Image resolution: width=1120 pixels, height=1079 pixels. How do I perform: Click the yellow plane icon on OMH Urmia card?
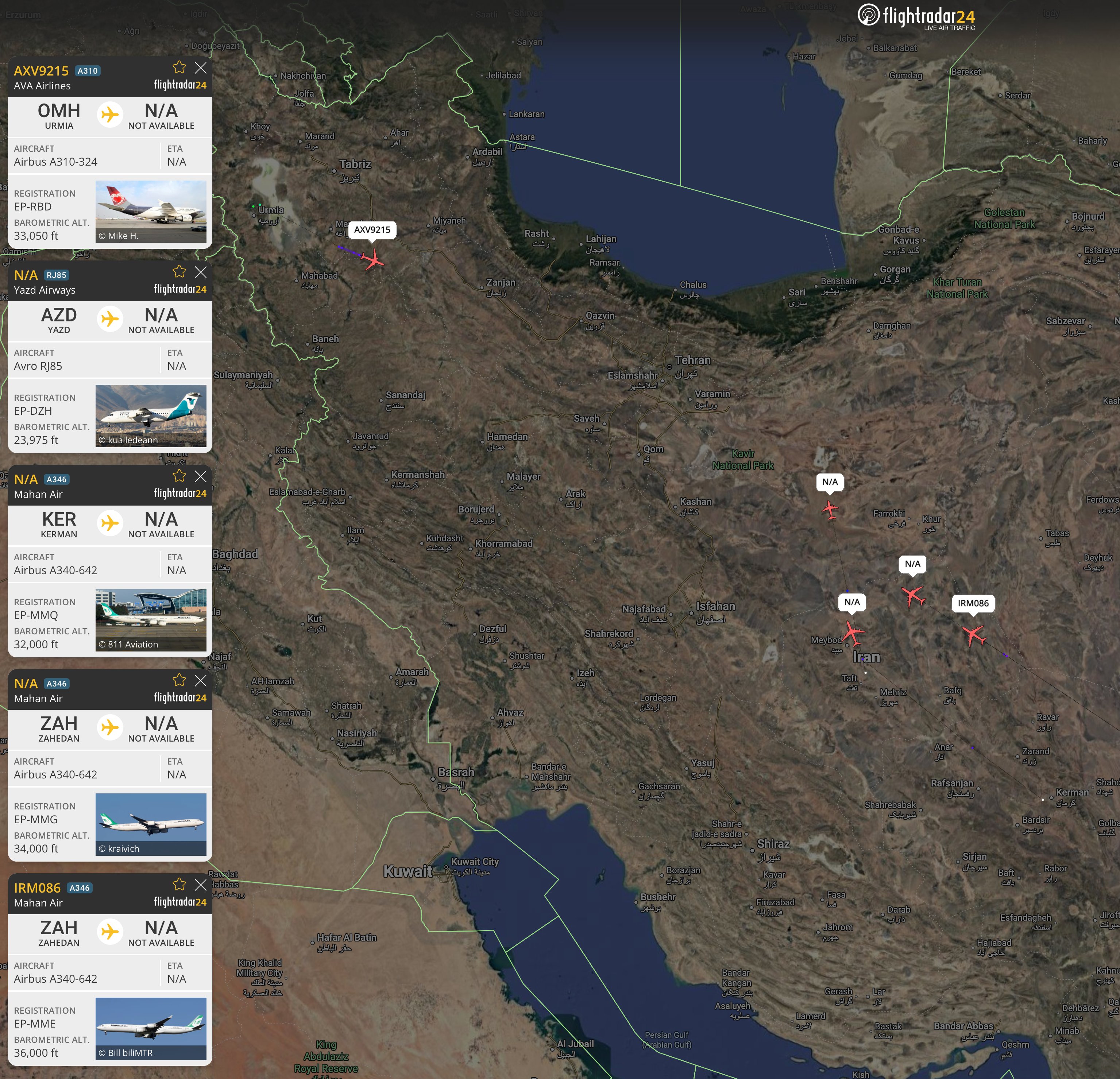pos(110,114)
